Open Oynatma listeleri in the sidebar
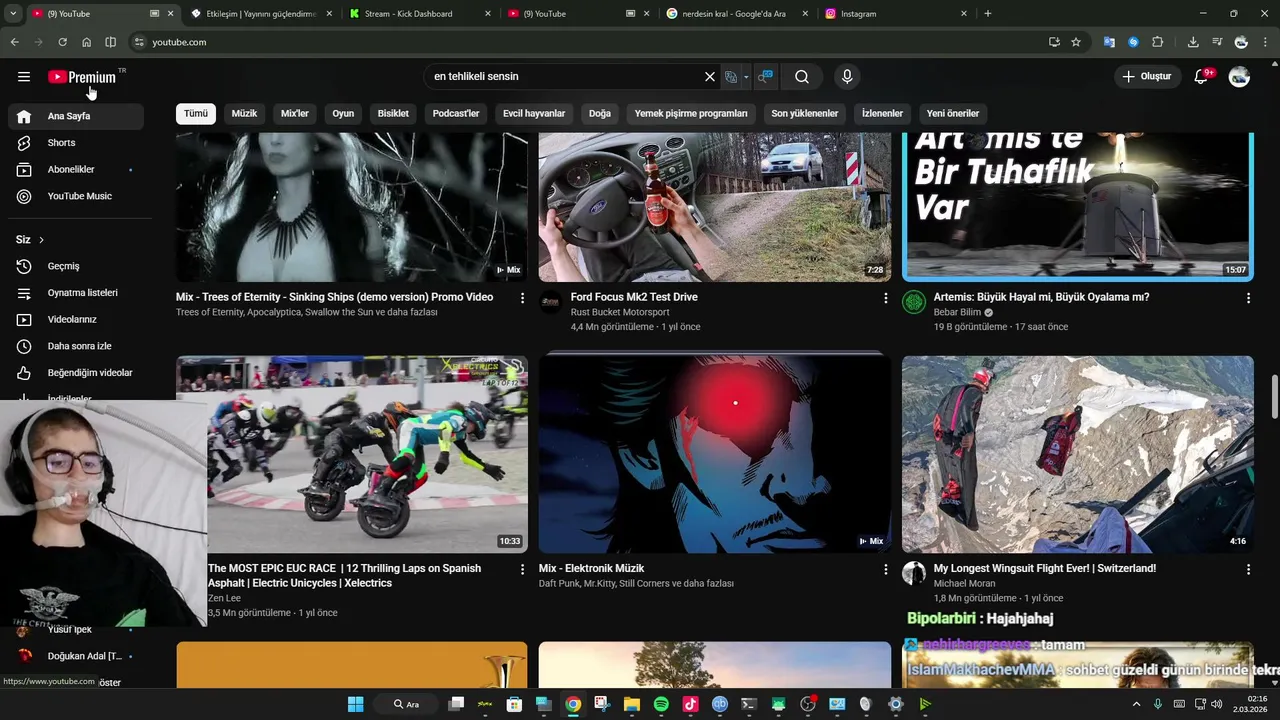 (76, 293)
